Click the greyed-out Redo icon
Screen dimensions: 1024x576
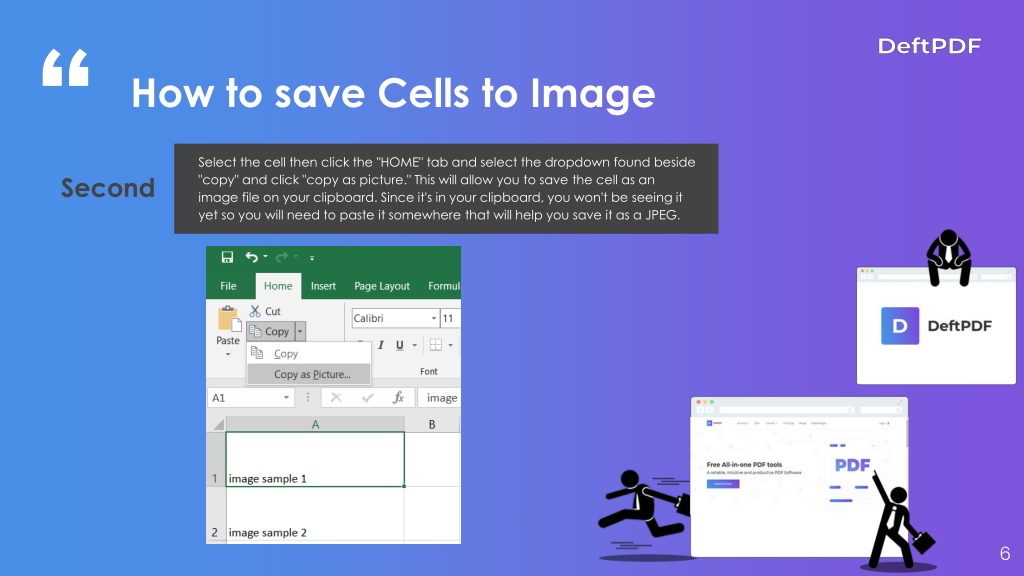coord(281,257)
